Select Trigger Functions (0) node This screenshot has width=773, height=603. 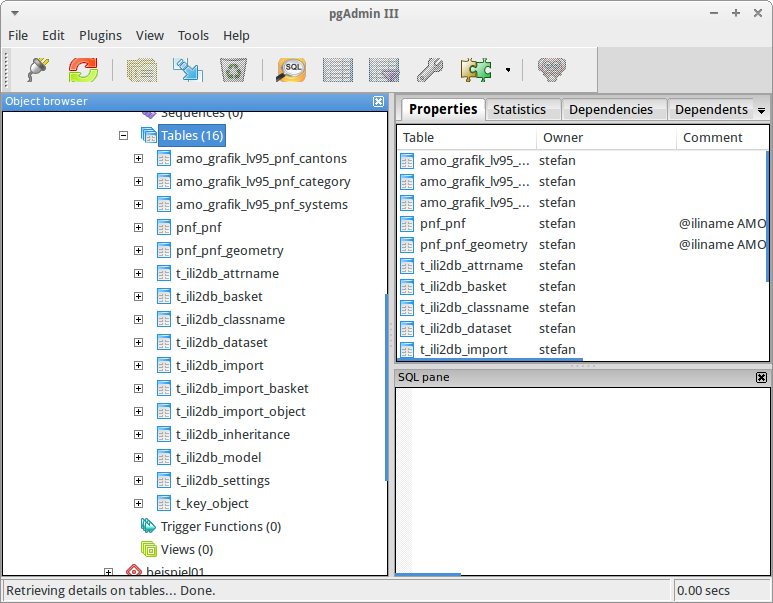pos(221,527)
